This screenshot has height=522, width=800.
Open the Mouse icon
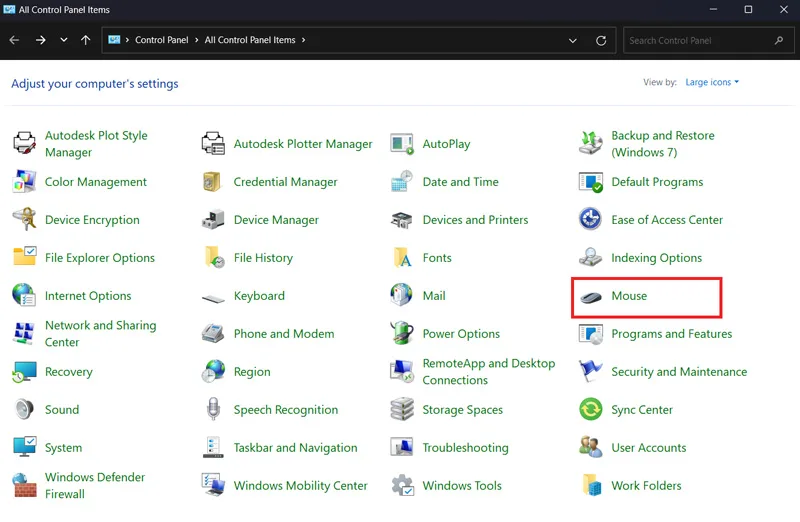[591, 296]
